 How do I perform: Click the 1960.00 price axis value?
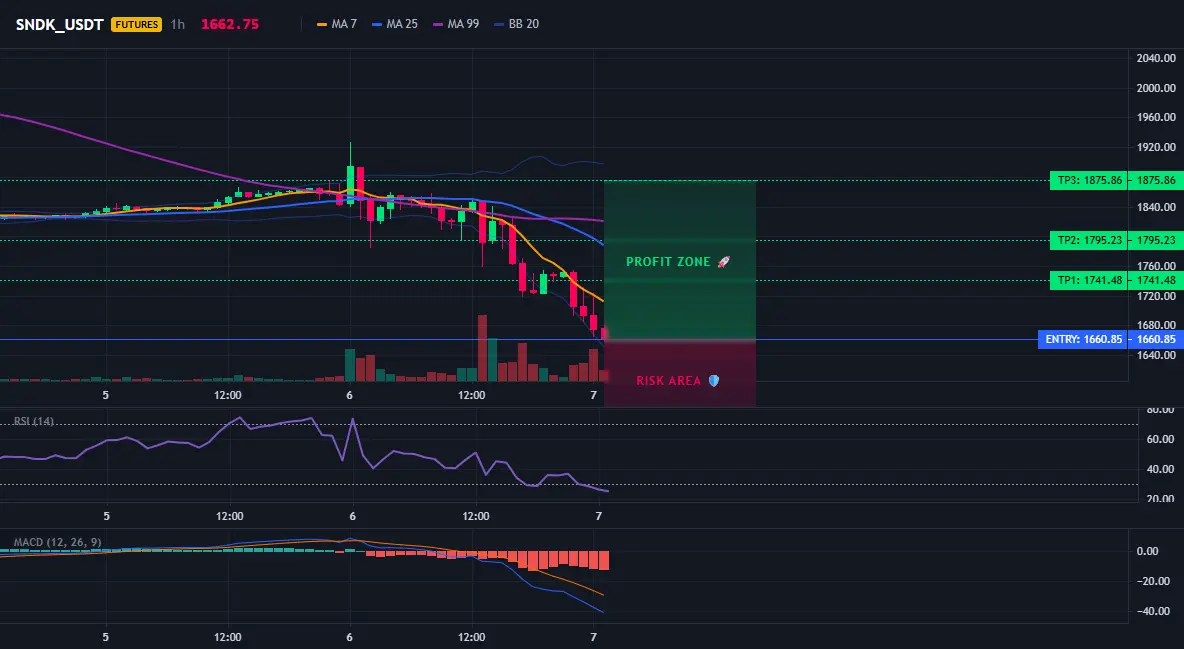point(1156,117)
